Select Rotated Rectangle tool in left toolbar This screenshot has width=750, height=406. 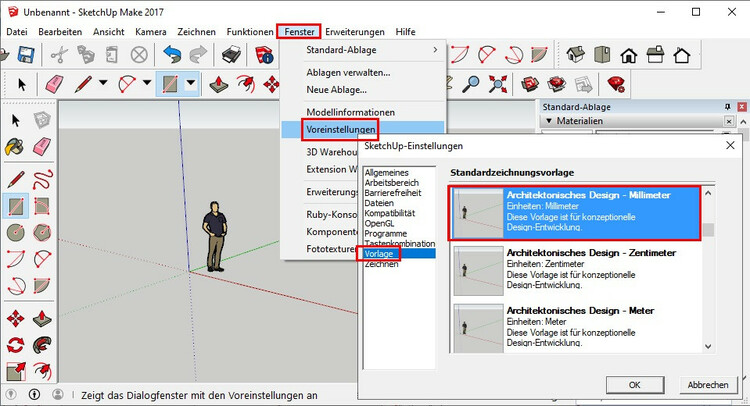42,206
